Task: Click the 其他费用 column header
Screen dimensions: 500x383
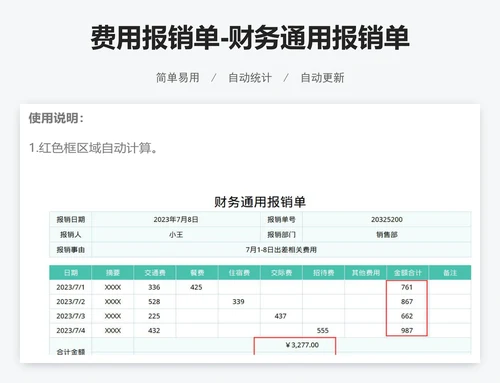Action: (x=366, y=273)
